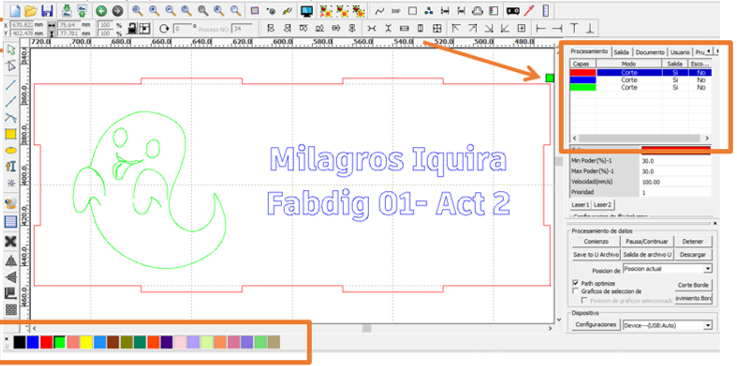Click the Detener button
Screen dimensions: 737x366
click(x=693, y=241)
